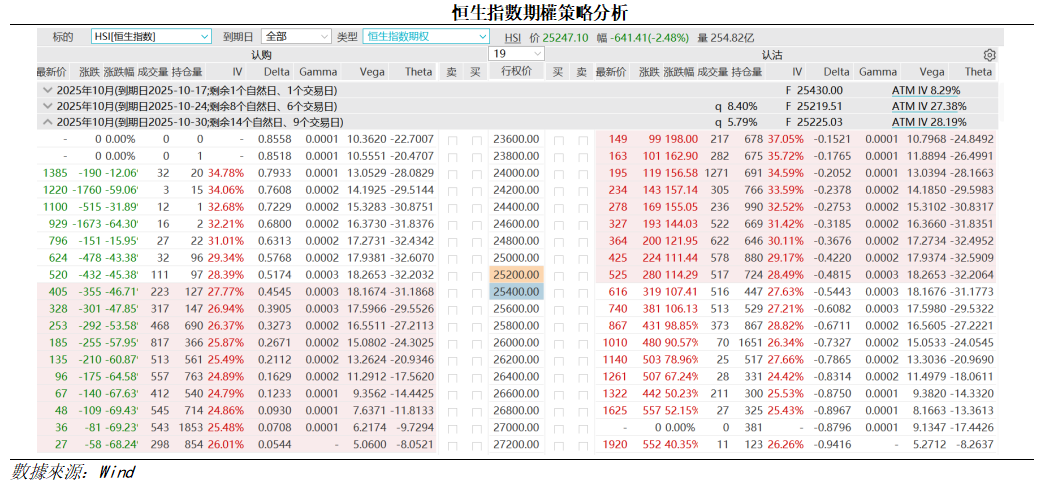1037x486 pixels.
Task: Click strike price 27000.00
Action: tap(517, 426)
